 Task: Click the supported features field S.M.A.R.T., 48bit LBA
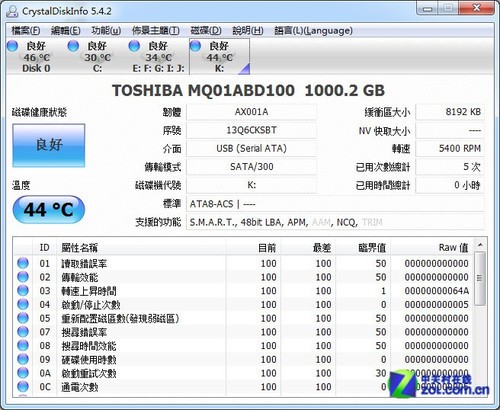click(x=335, y=222)
